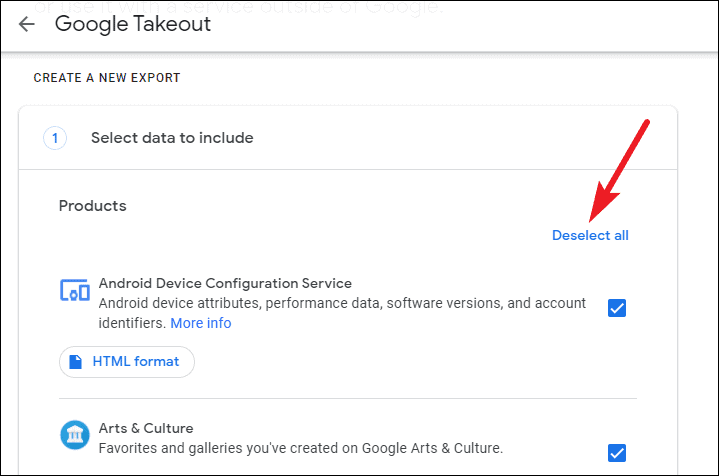This screenshot has width=719, height=476.
Task: Click the 'Products' section heading
Action: 93,206
